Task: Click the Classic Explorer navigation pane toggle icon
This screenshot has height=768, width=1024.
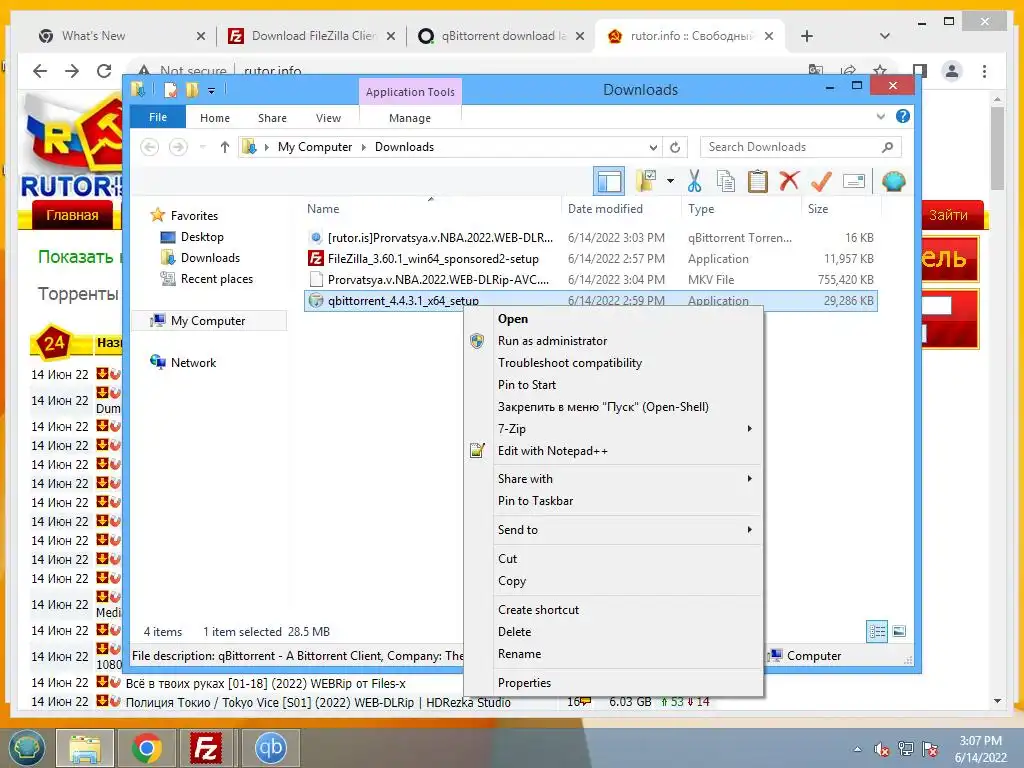Action: point(609,181)
